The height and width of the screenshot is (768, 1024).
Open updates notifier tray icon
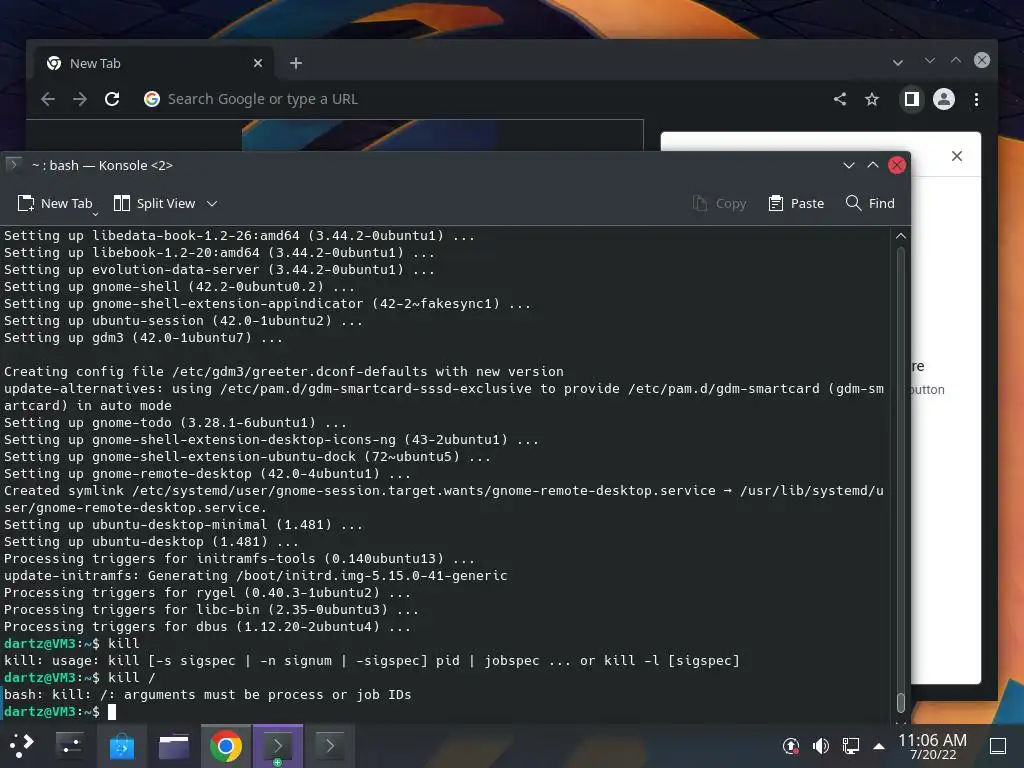(x=791, y=746)
